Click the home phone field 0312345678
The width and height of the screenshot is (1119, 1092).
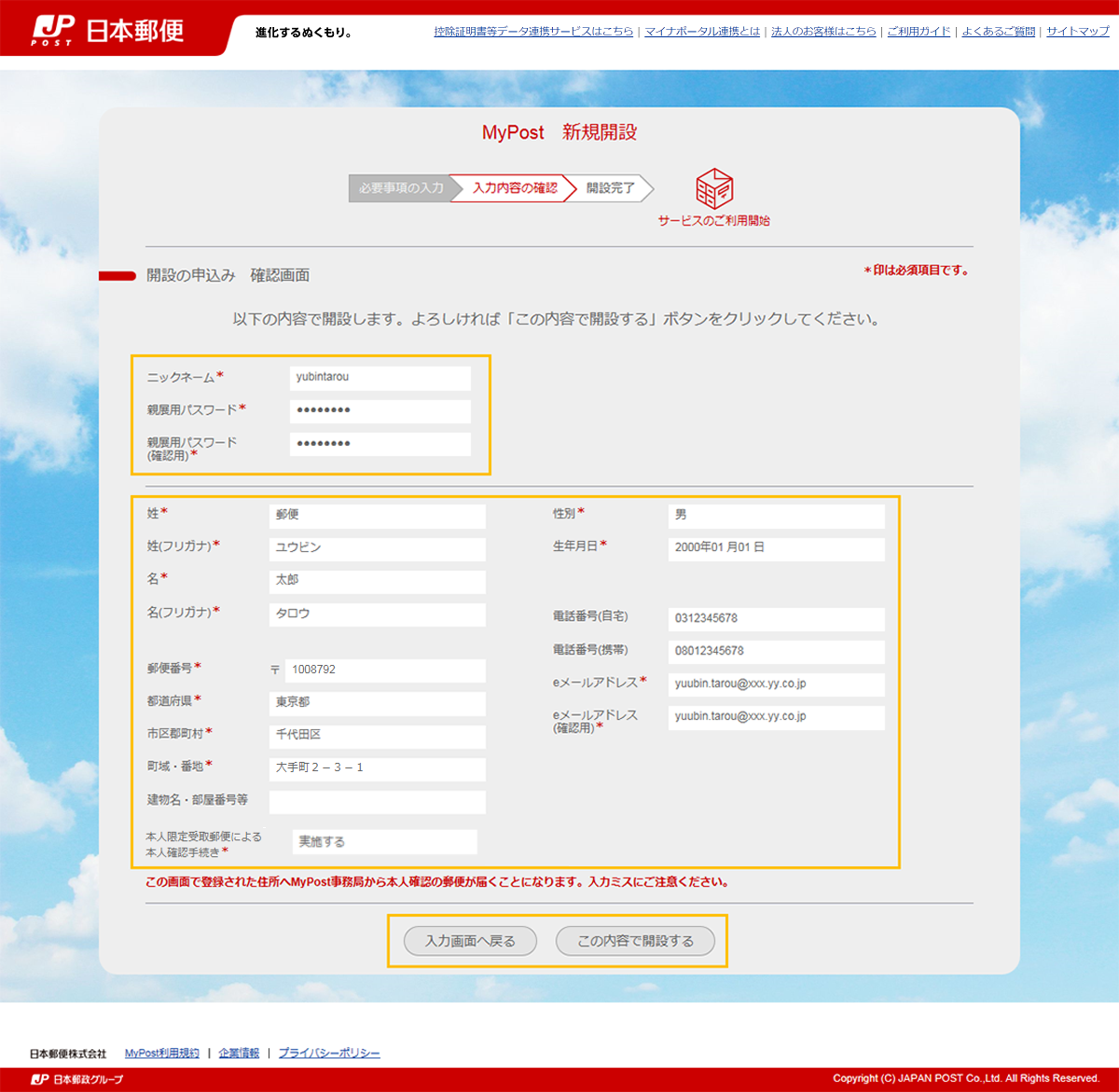pyautogui.click(x=777, y=619)
